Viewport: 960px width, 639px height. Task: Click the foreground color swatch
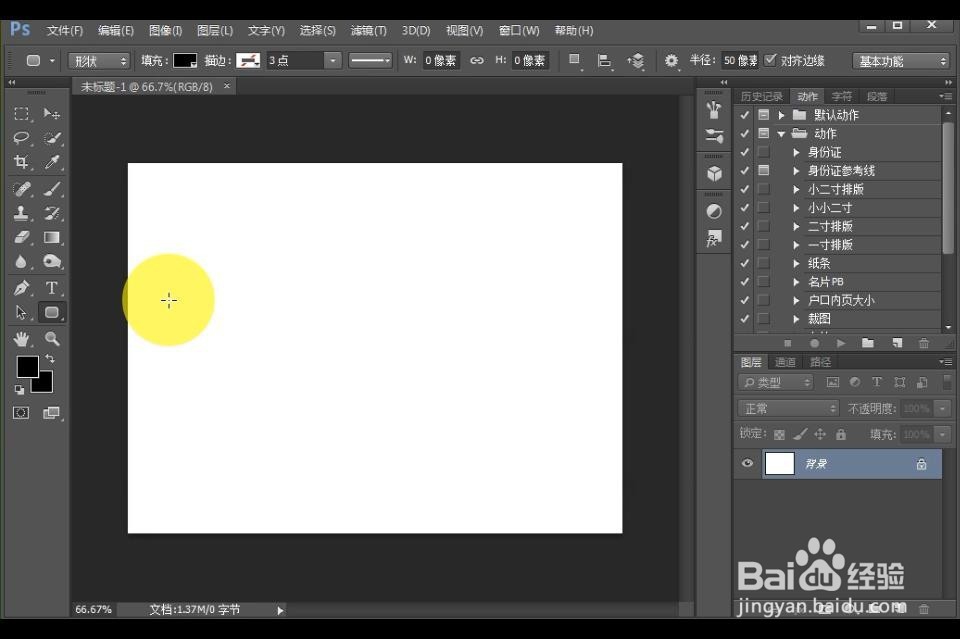[27, 367]
